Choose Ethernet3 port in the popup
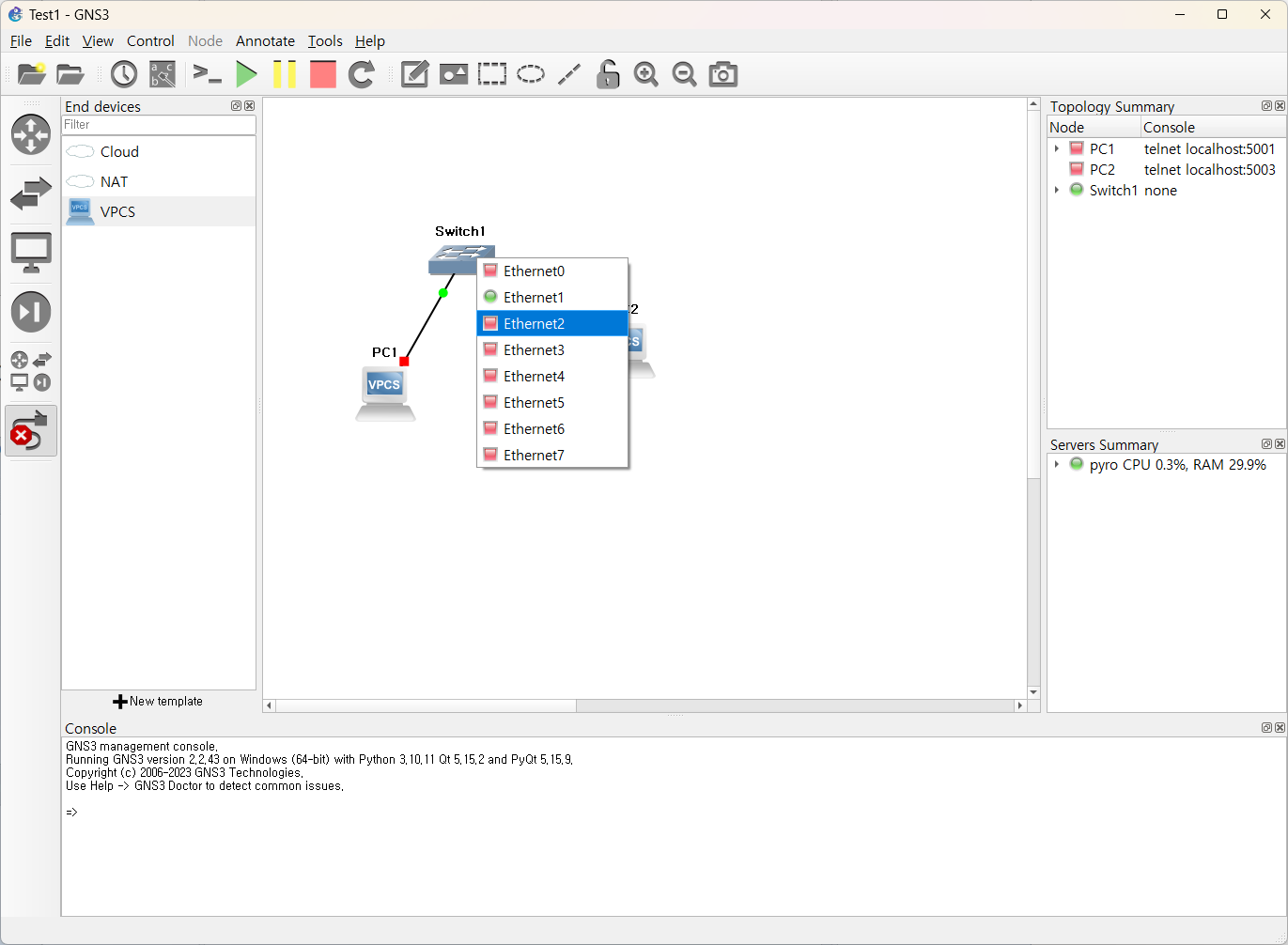The width and height of the screenshot is (1288, 945). point(552,350)
